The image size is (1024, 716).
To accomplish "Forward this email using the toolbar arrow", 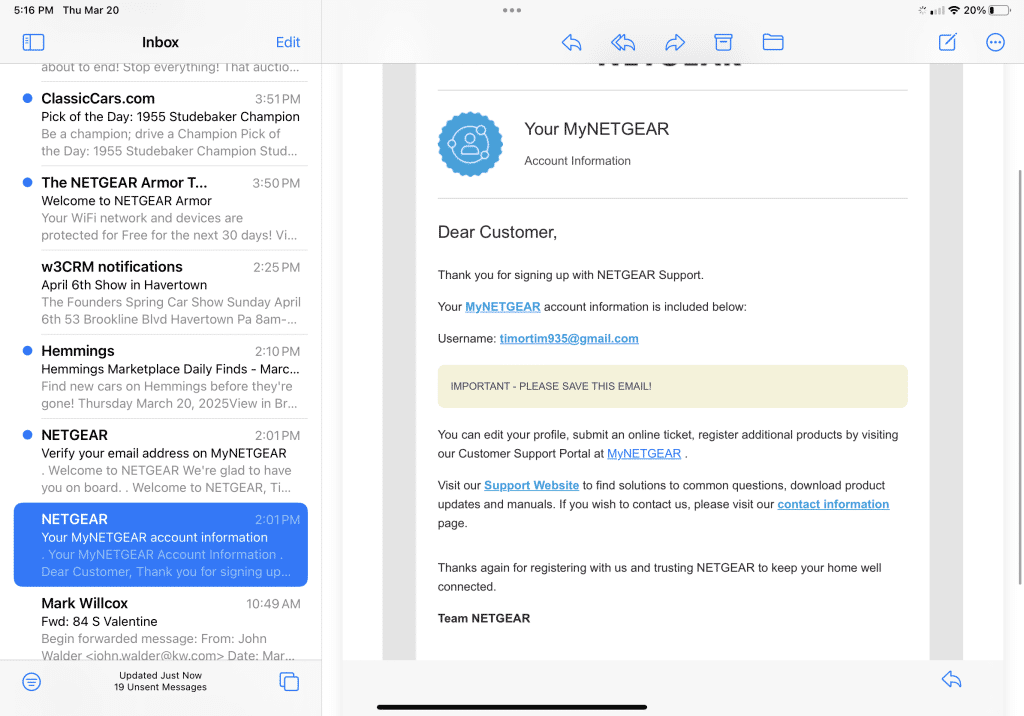I will pyautogui.click(x=675, y=42).
